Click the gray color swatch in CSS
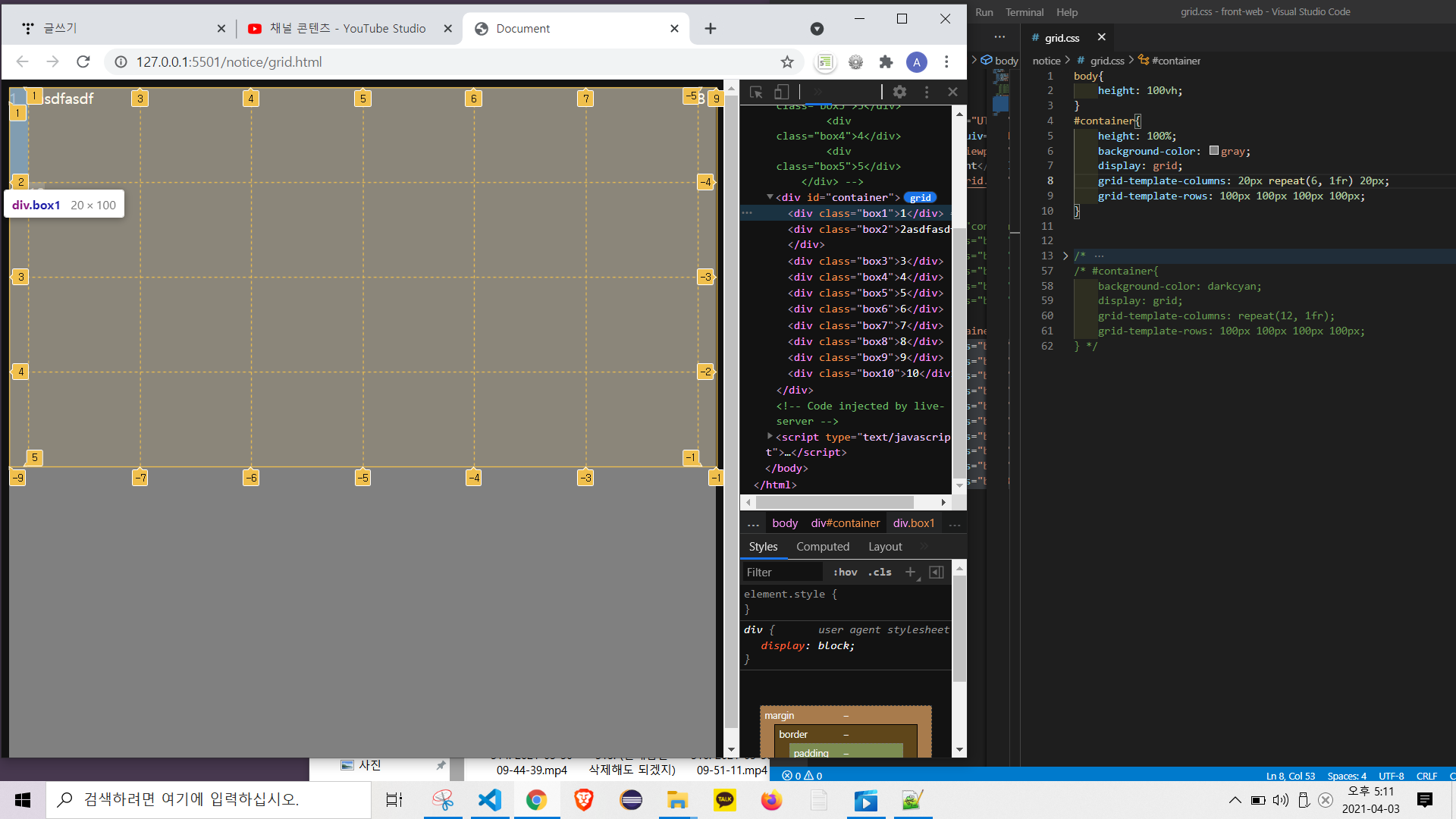 [1213, 151]
